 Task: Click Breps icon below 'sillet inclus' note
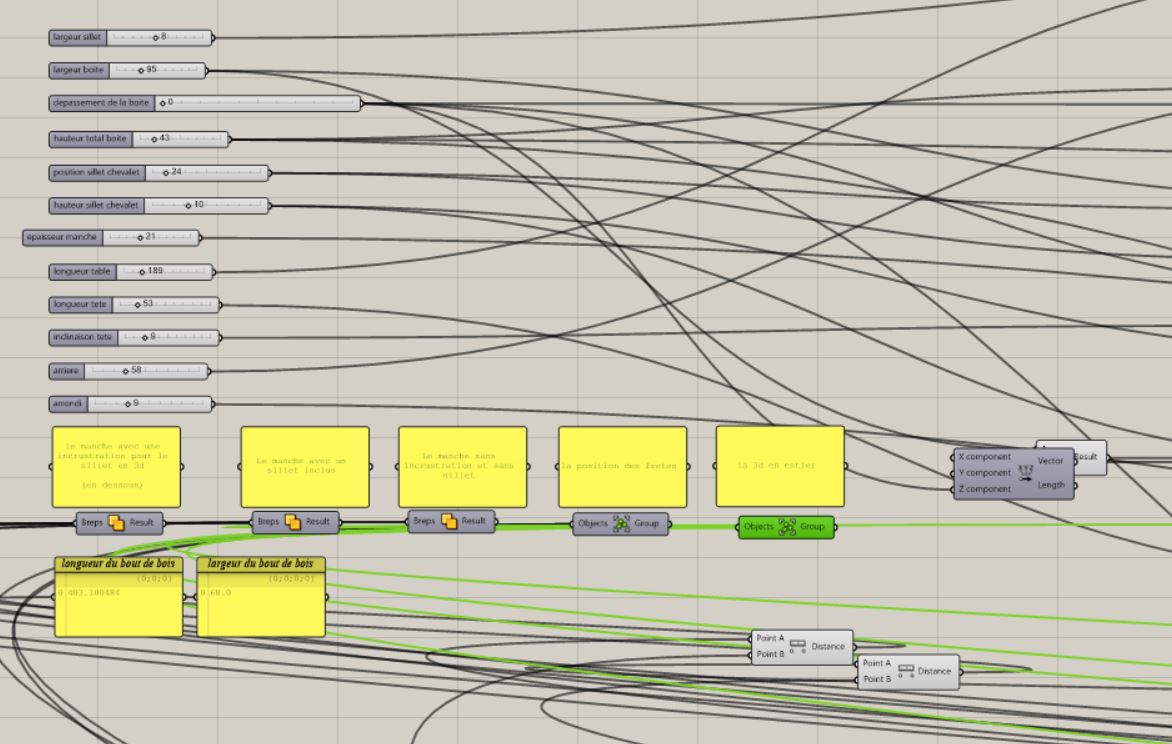coord(293,522)
